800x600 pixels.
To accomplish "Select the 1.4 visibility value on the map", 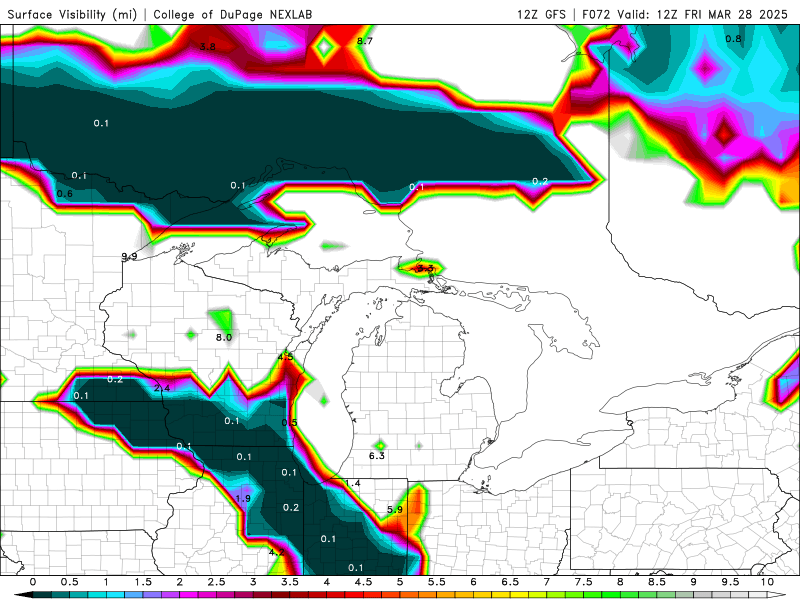I will pyautogui.click(x=353, y=483).
